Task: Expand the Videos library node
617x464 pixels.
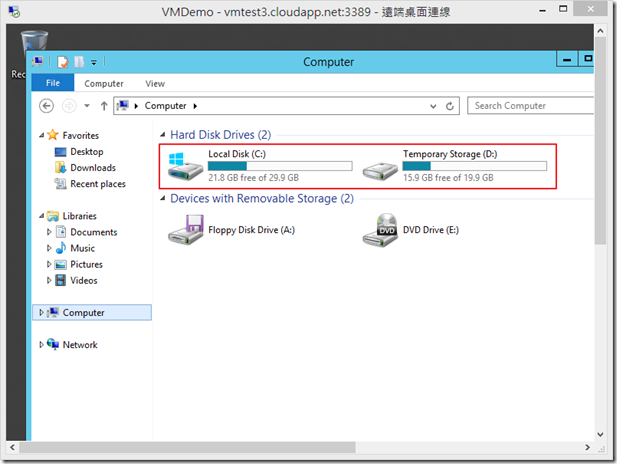Action: pos(49,281)
